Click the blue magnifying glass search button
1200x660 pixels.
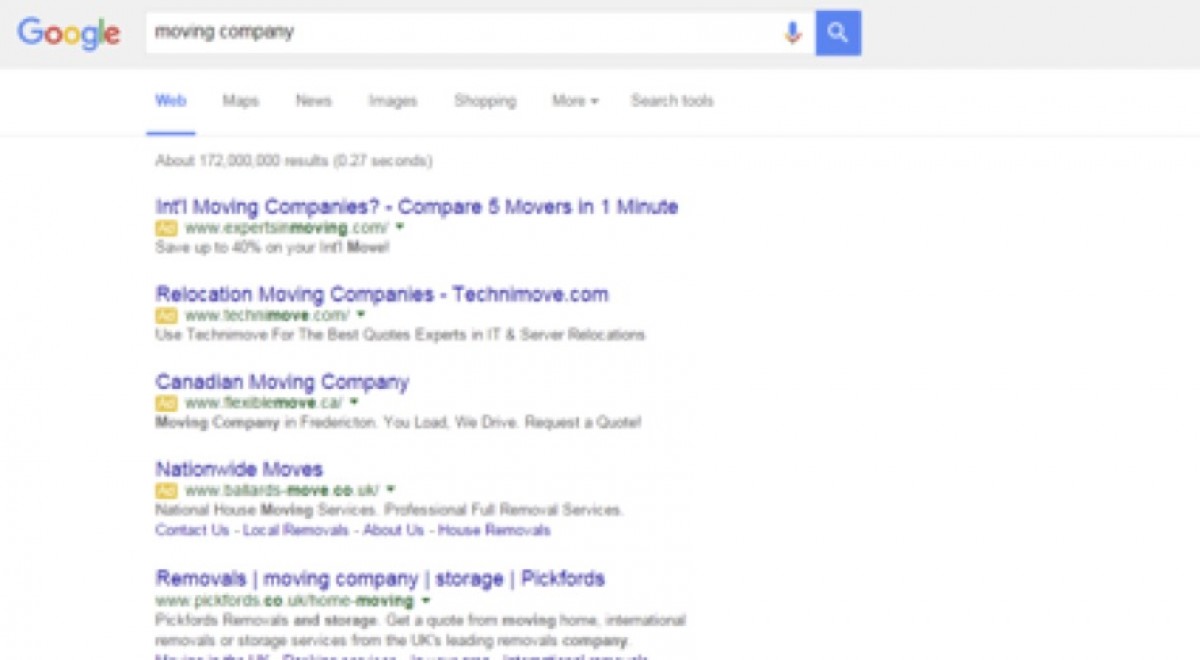pyautogui.click(x=838, y=33)
